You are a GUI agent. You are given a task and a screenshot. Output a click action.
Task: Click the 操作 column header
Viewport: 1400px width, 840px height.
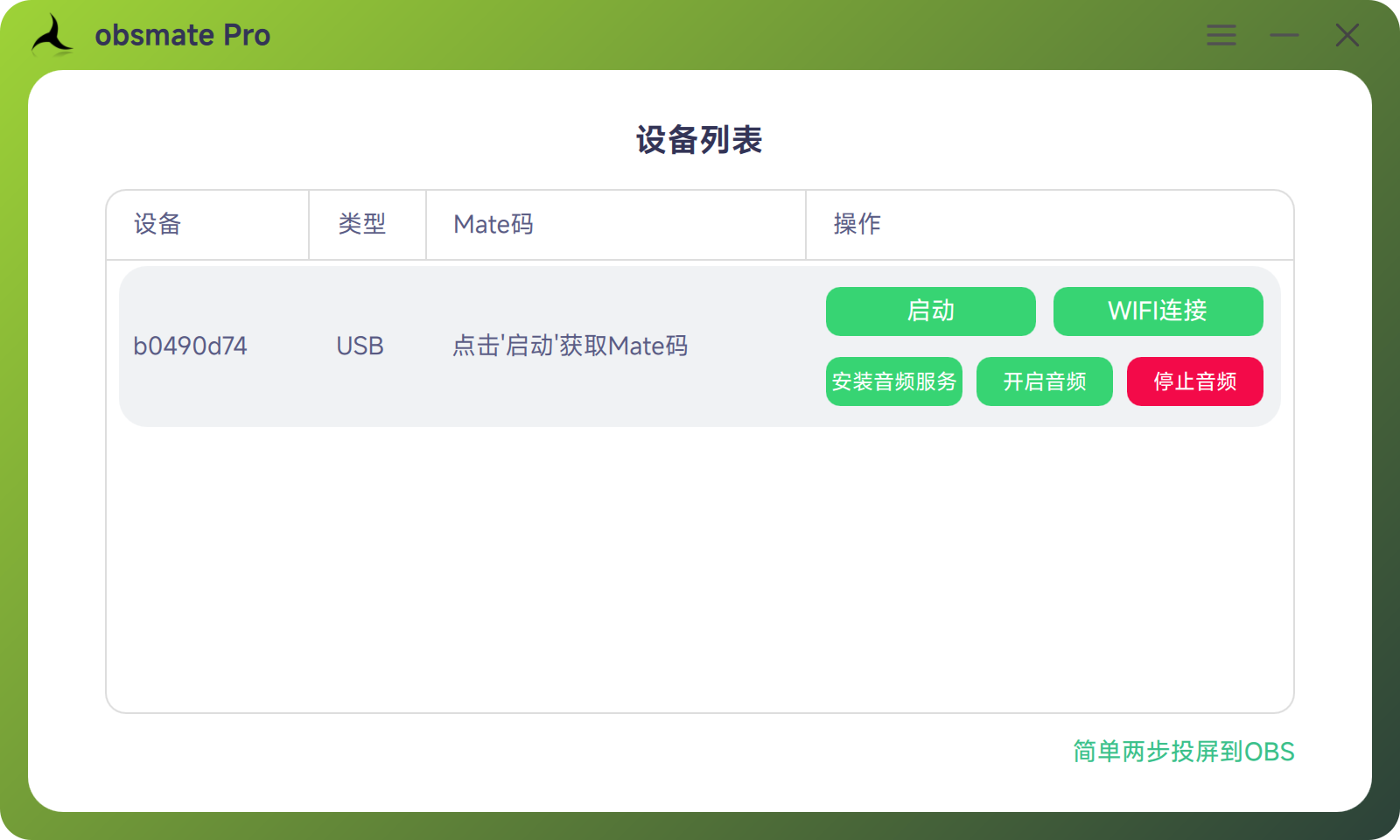pyautogui.click(x=857, y=224)
